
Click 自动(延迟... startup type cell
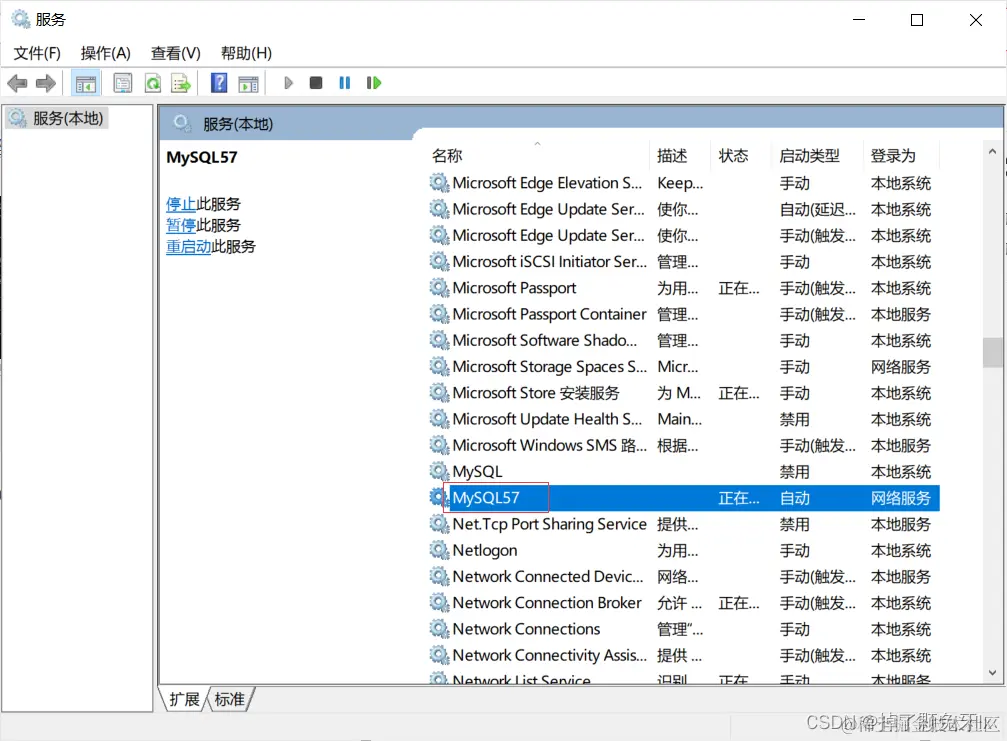818,209
